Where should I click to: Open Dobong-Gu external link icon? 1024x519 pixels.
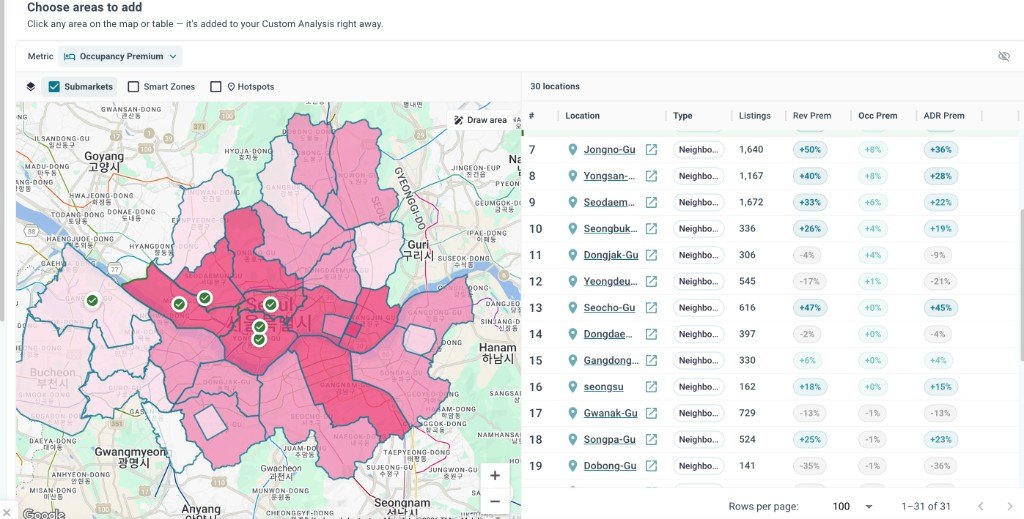(x=651, y=465)
